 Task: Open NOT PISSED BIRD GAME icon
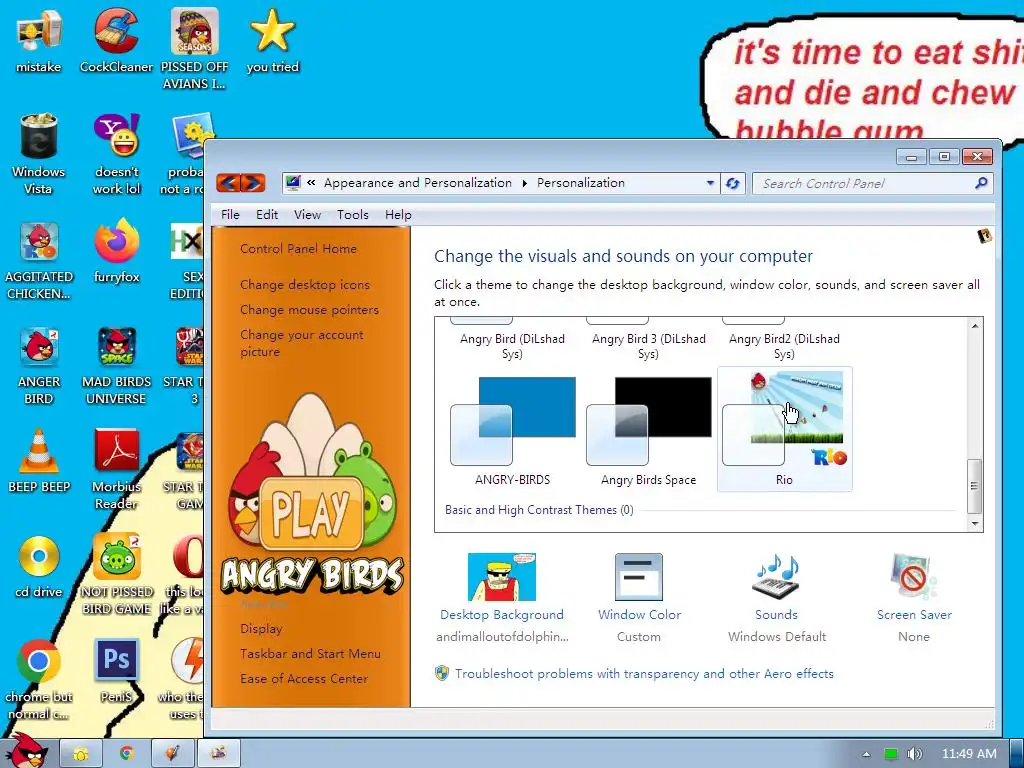click(x=116, y=575)
